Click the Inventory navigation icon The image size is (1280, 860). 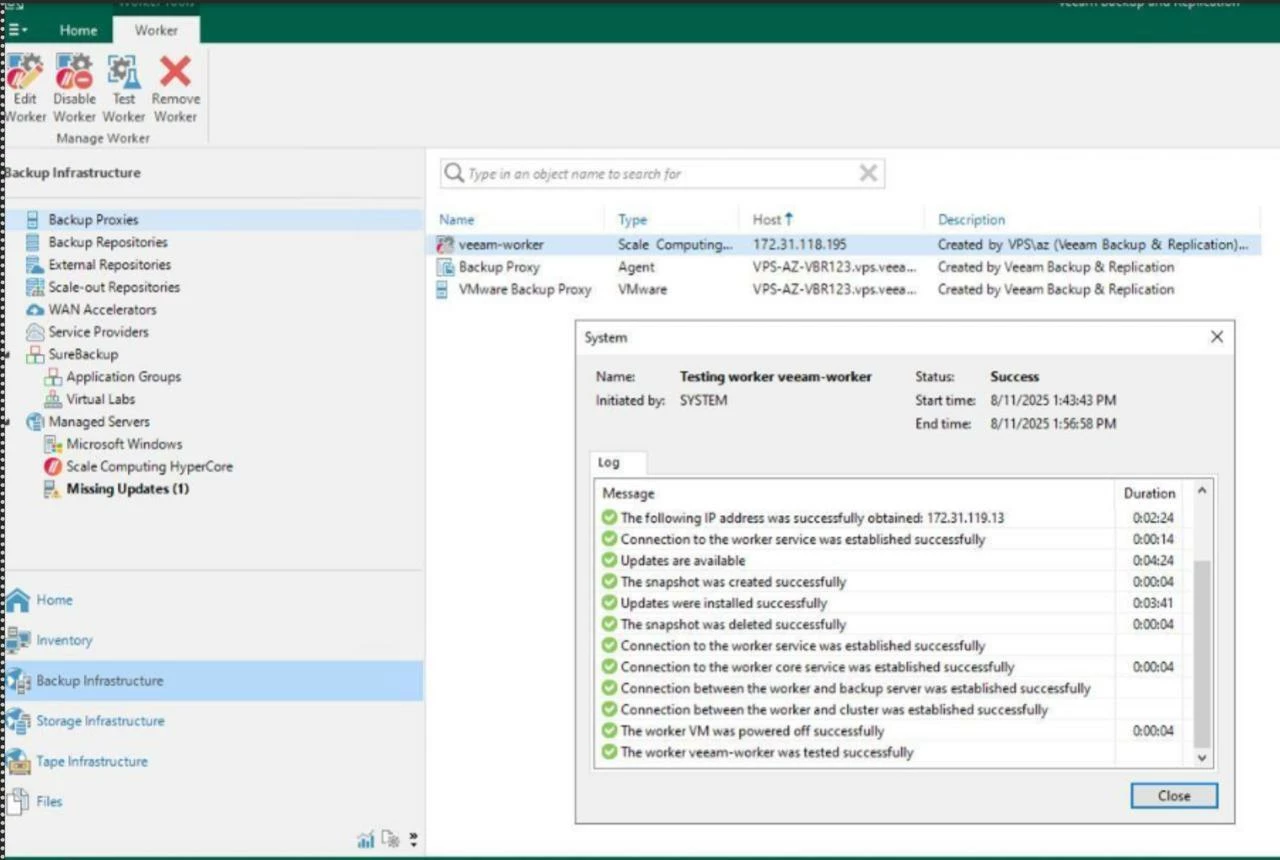point(18,640)
